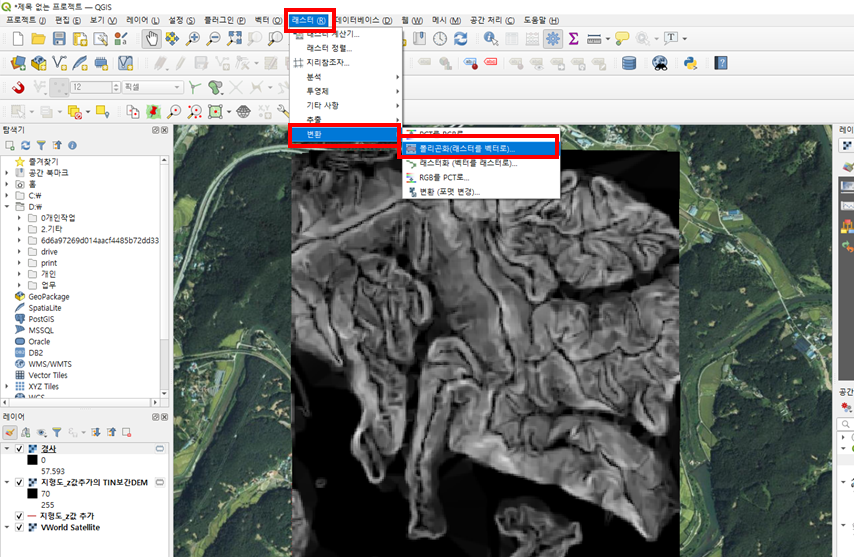Open the help book icon in toolbar
Viewport: 854px width, 557px height.
coord(721,63)
